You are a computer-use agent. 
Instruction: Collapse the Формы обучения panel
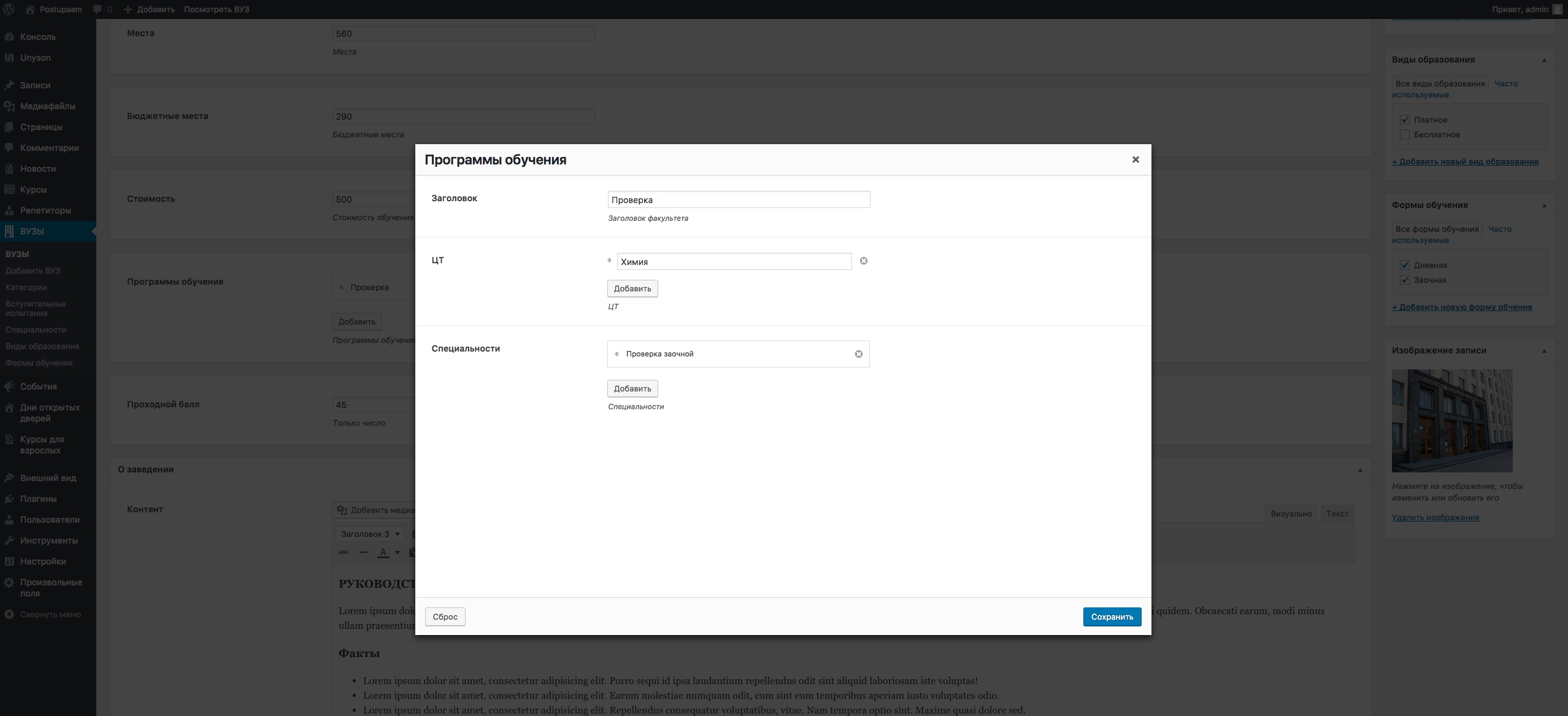[x=1544, y=206]
